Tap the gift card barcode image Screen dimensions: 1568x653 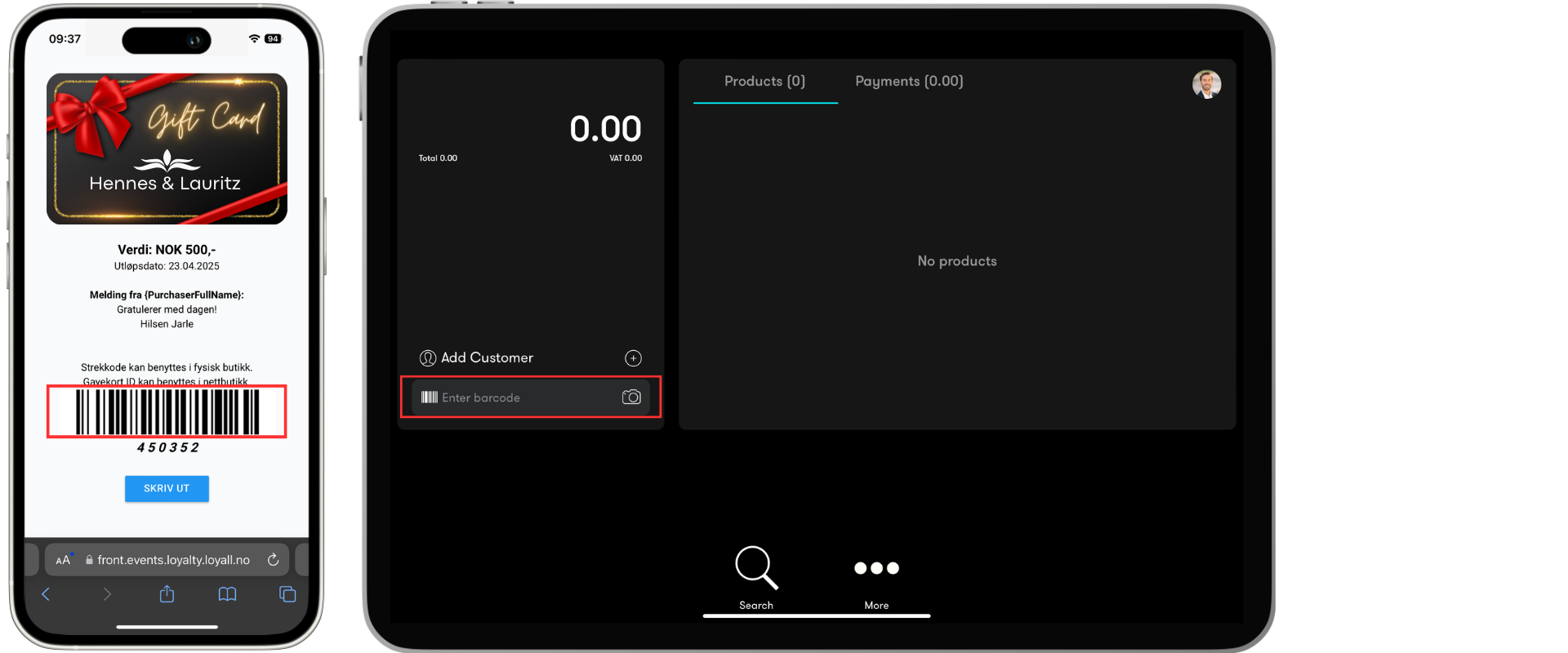[167, 411]
